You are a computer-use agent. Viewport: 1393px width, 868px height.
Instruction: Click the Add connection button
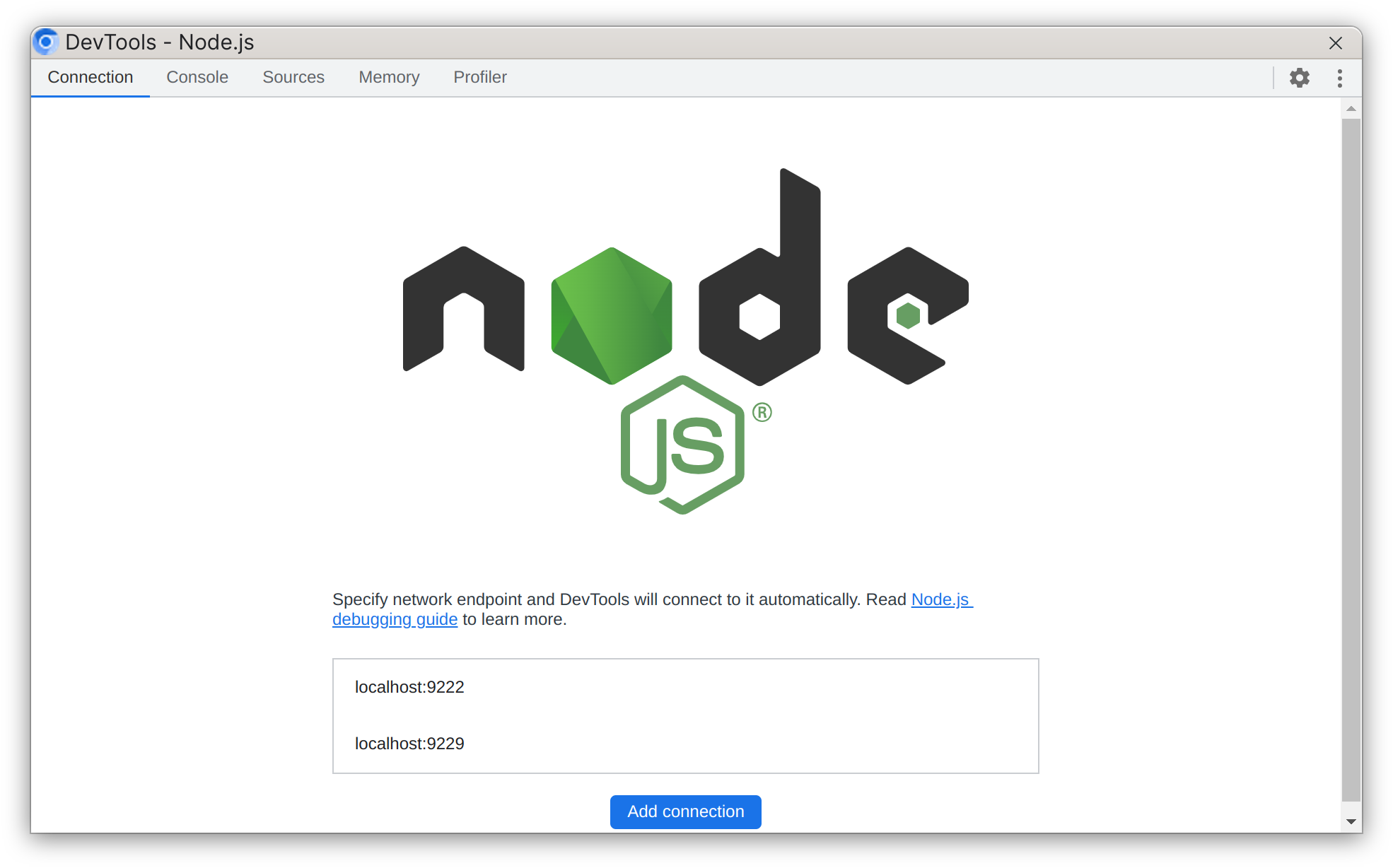(685, 812)
